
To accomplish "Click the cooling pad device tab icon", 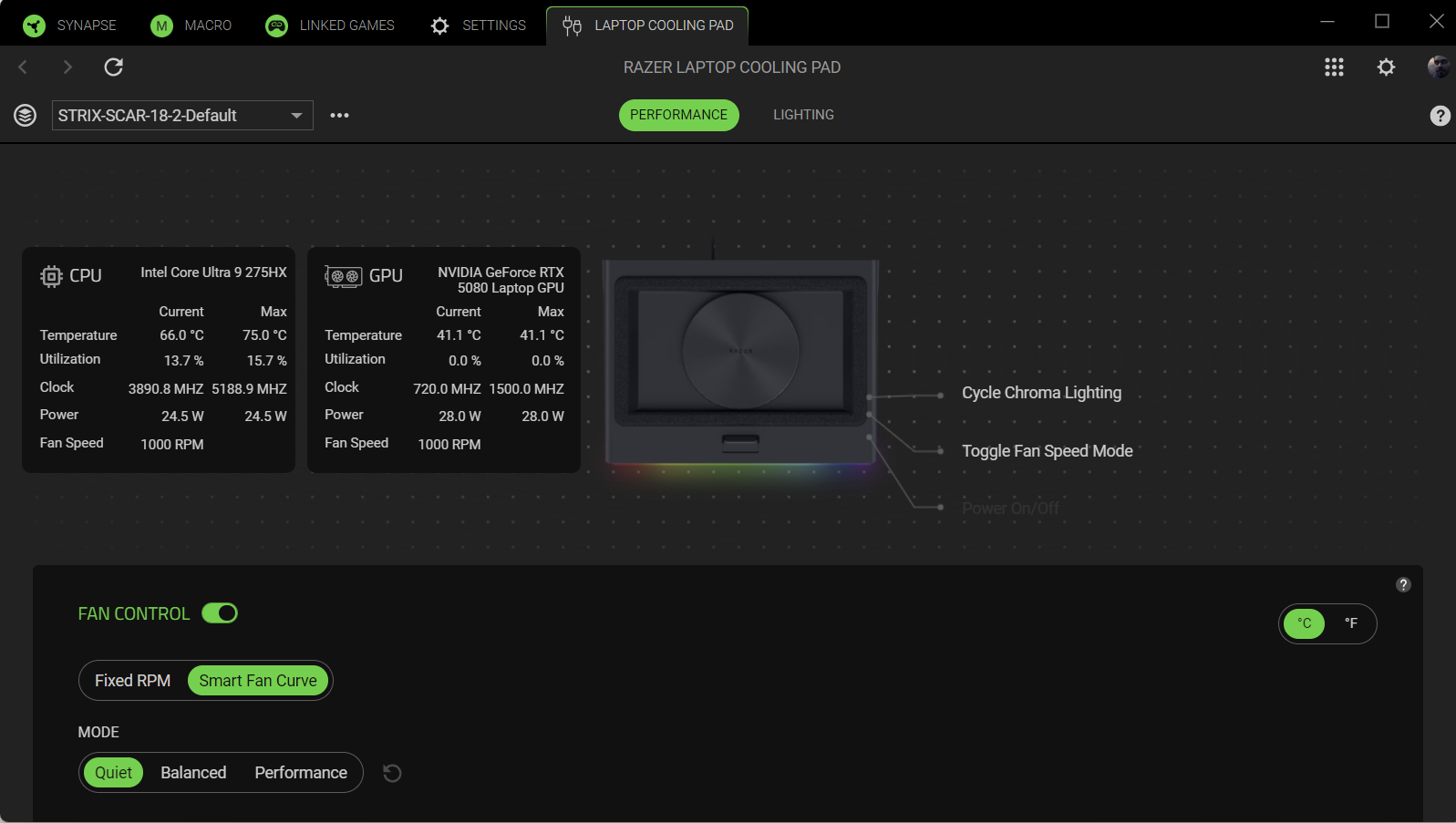I will [572, 26].
